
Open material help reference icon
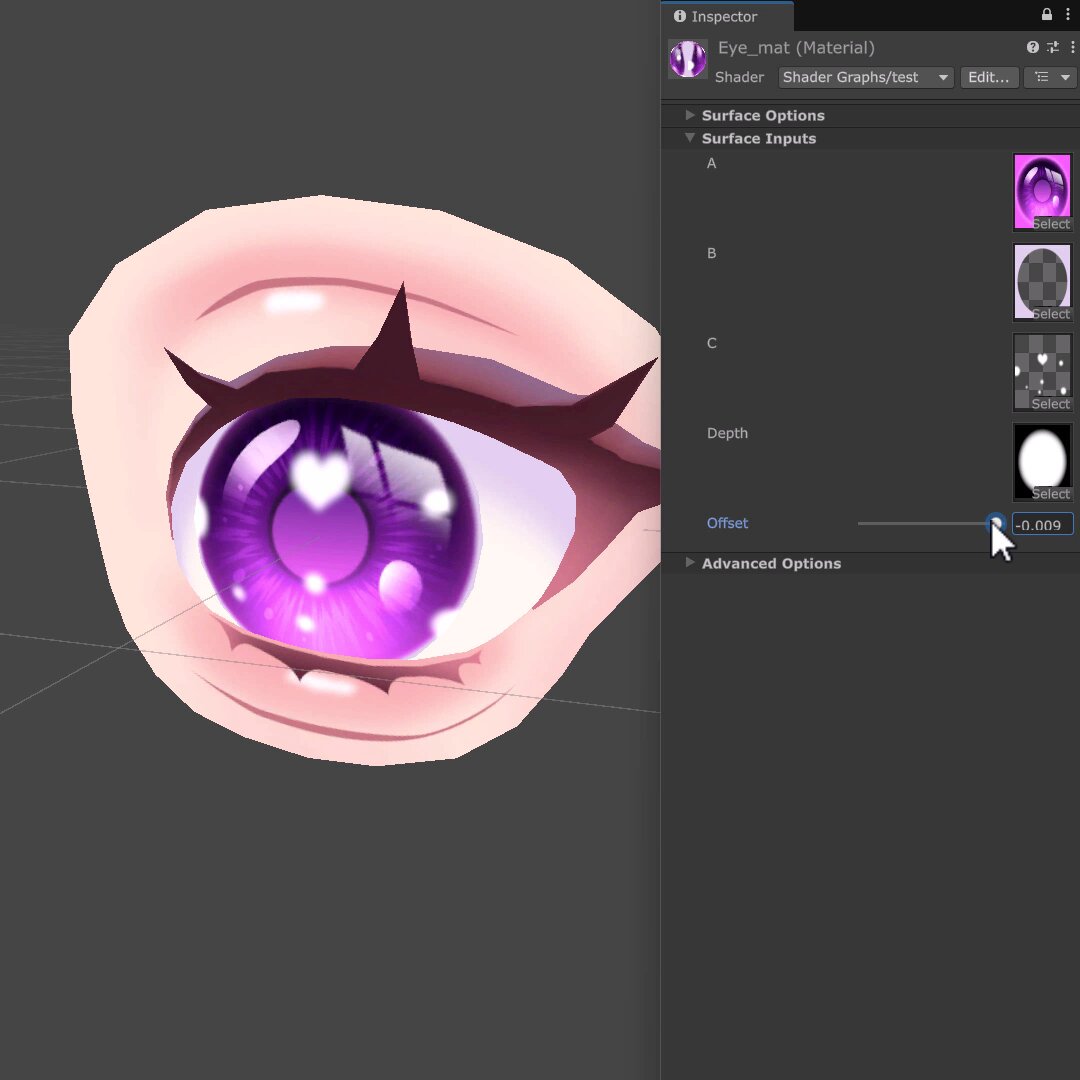(x=1032, y=47)
